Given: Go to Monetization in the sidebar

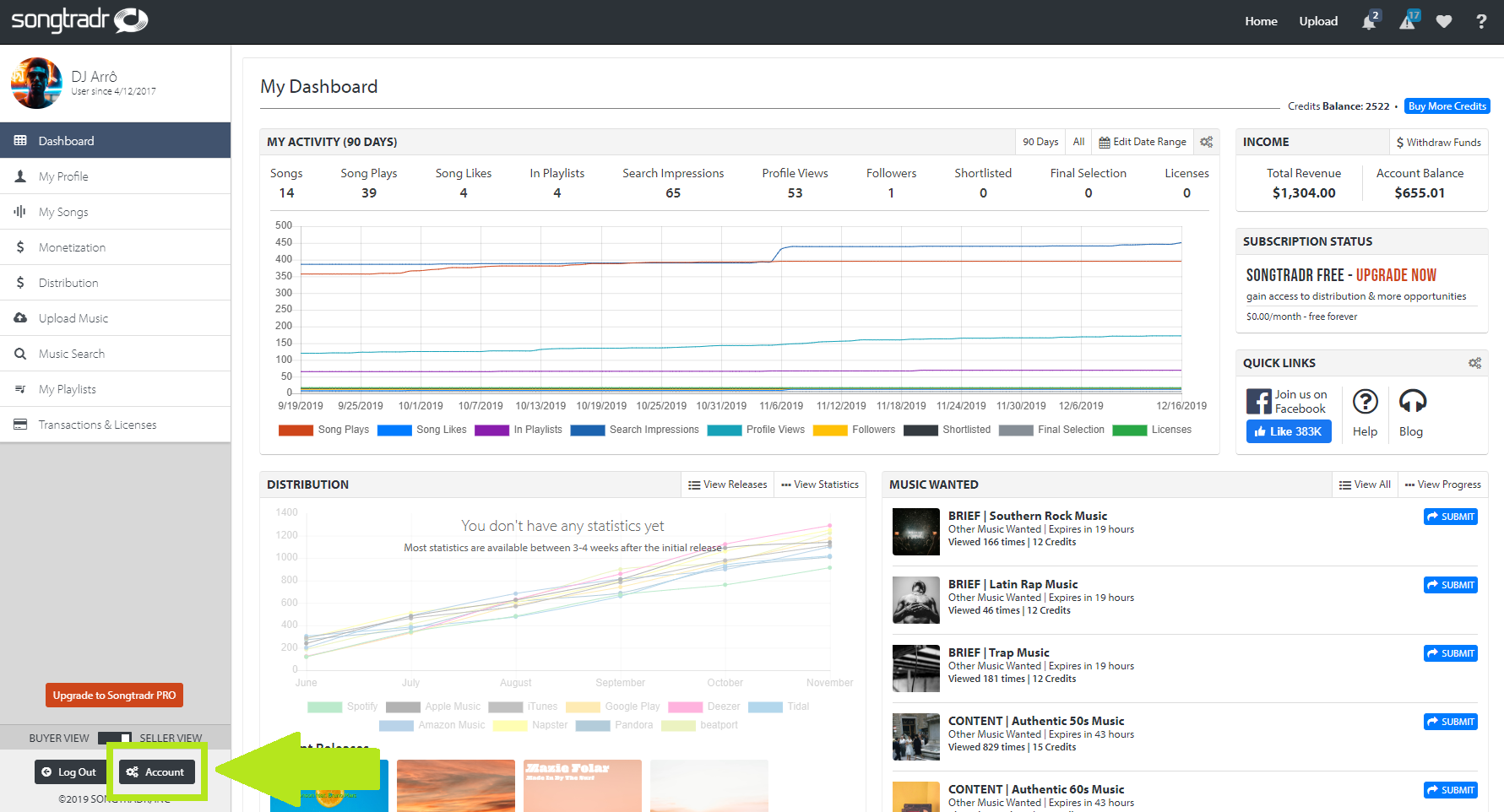Looking at the screenshot, I should (115, 247).
